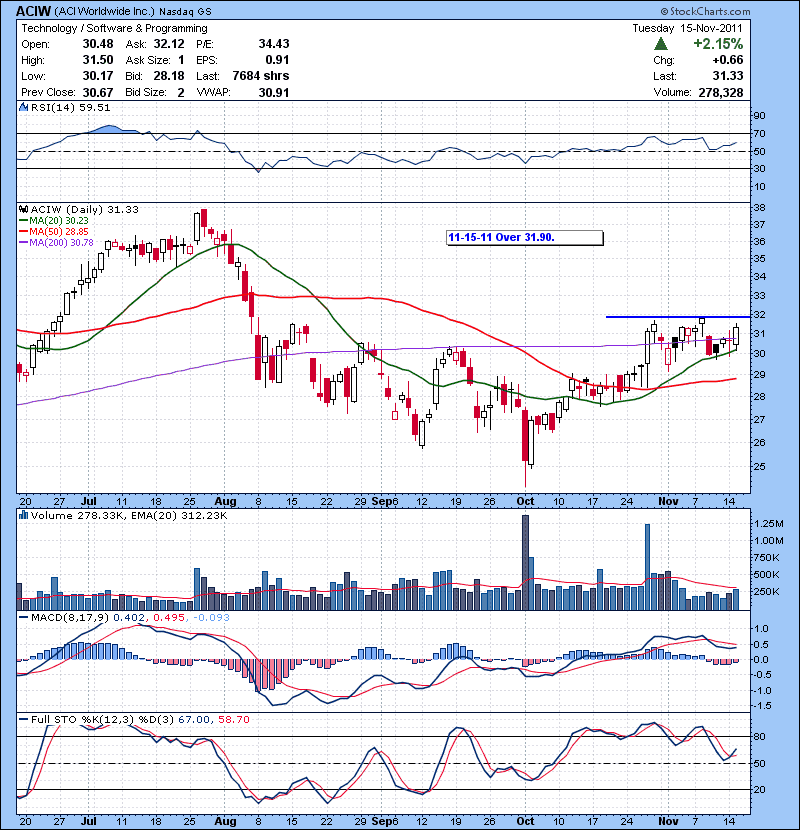This screenshot has height=830, width=800.
Task: Click the Open value 30.48
Action: pos(98,44)
